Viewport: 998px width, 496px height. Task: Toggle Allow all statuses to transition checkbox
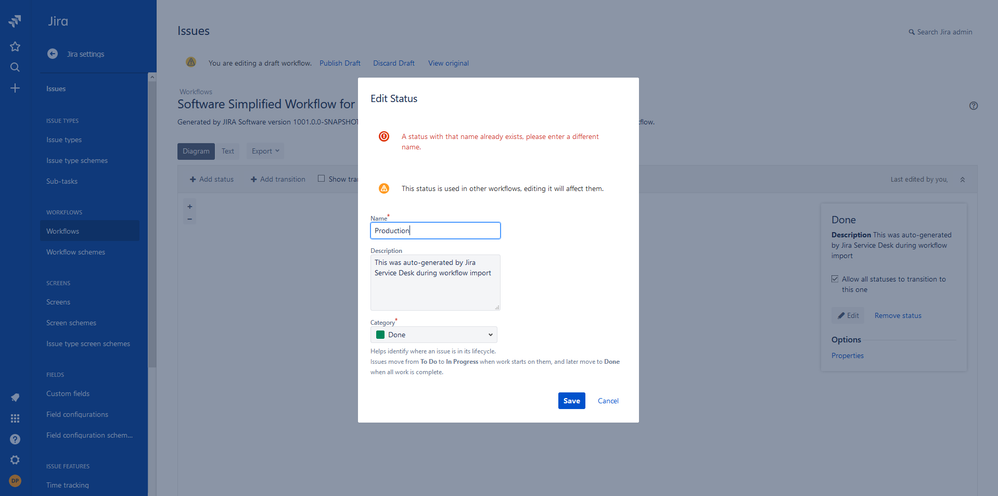point(835,279)
